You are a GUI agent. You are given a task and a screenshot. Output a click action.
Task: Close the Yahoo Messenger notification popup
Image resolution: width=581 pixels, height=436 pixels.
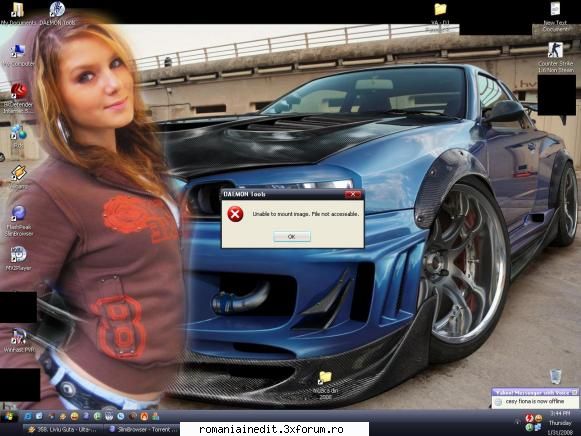click(x=575, y=392)
